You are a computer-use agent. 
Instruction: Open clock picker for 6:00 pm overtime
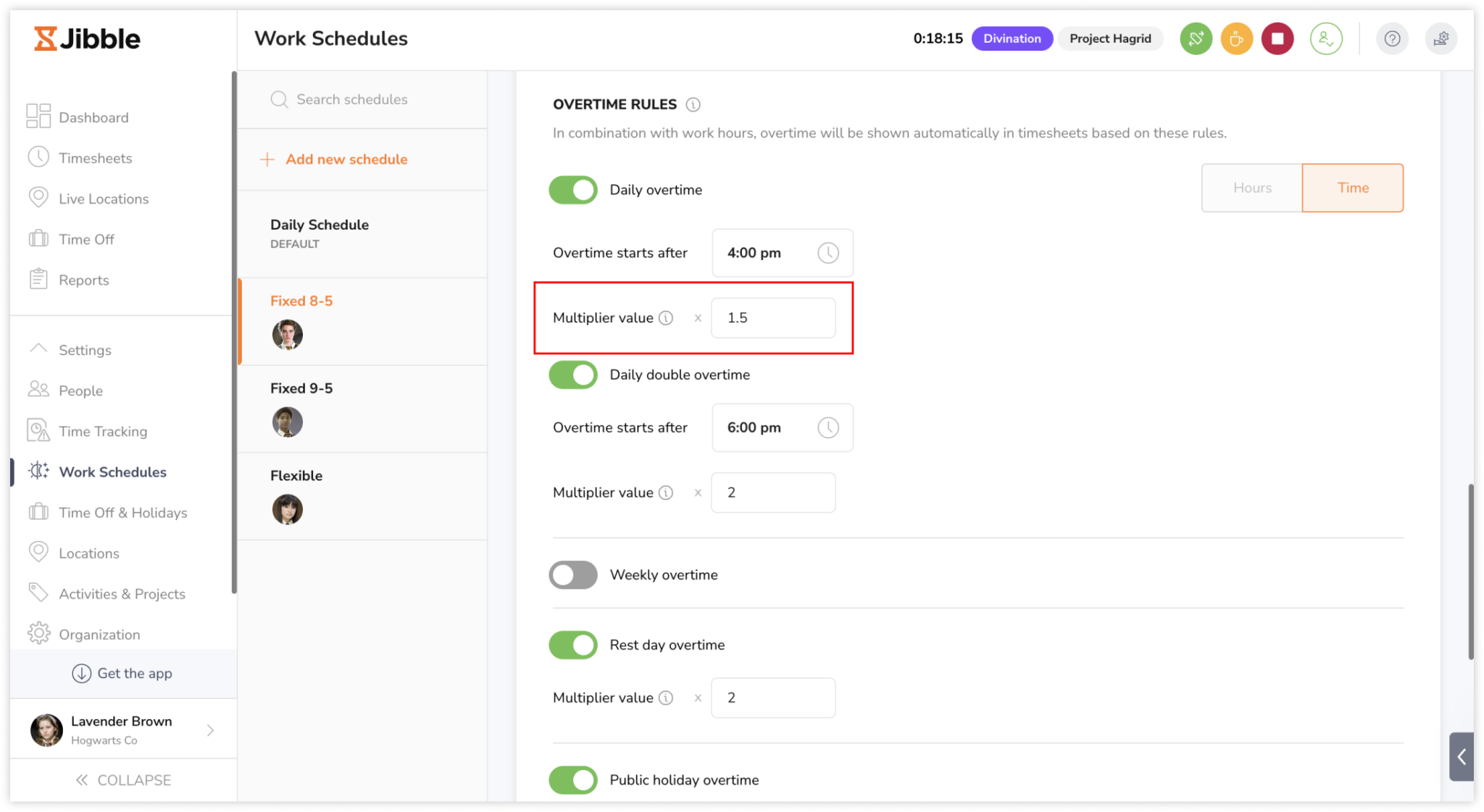[828, 428]
